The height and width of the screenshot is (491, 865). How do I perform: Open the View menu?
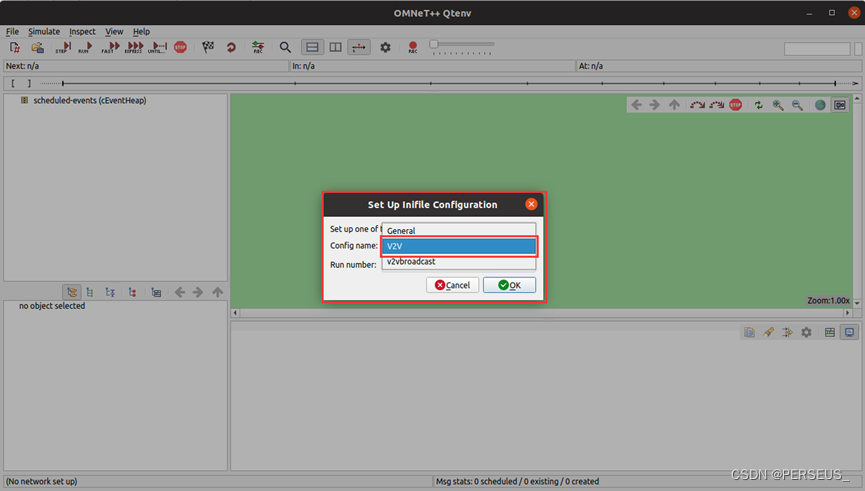(114, 31)
